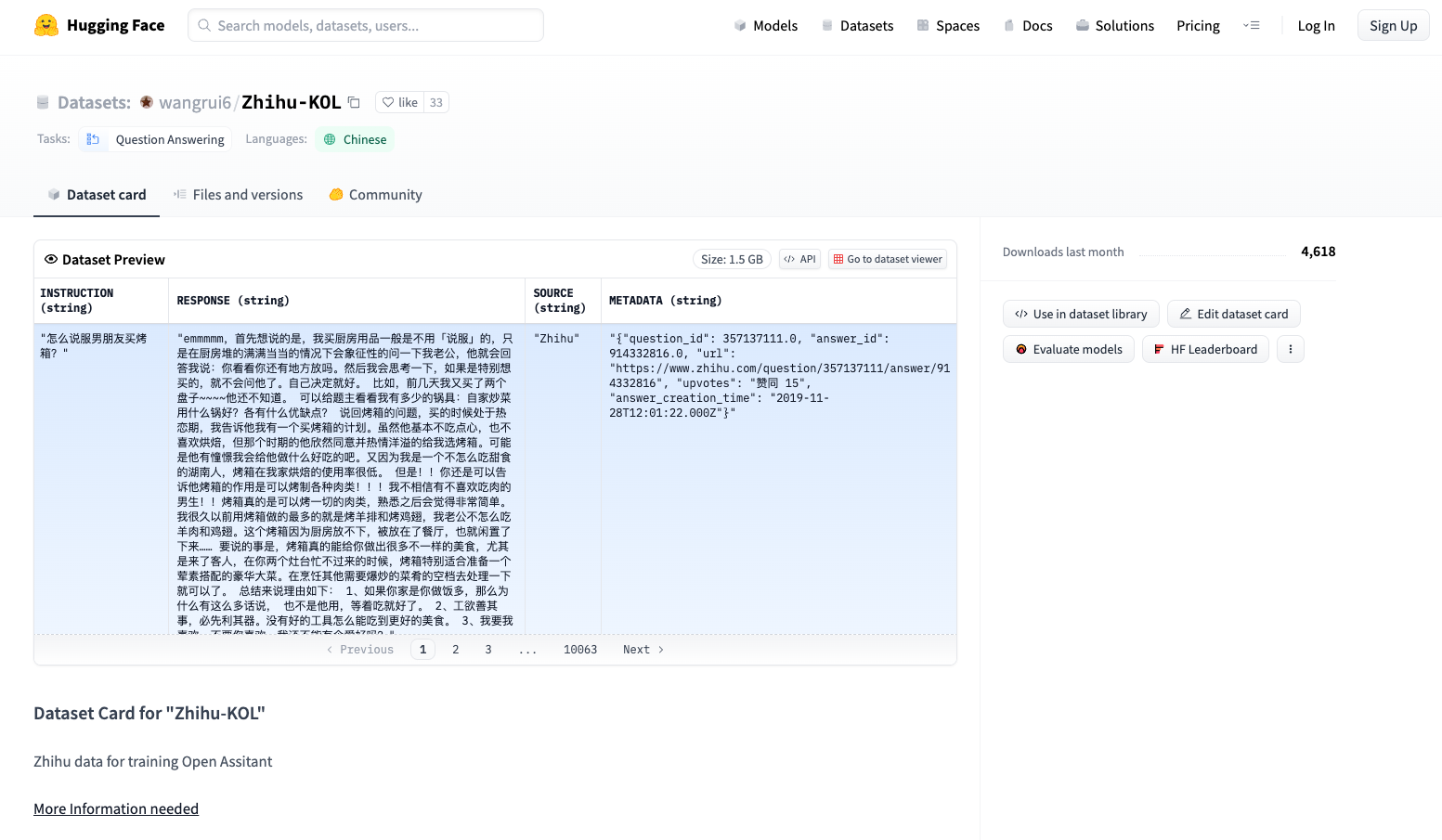The width and height of the screenshot is (1442, 840).
Task: Expand the additional navigation menu icon
Action: point(1252,26)
